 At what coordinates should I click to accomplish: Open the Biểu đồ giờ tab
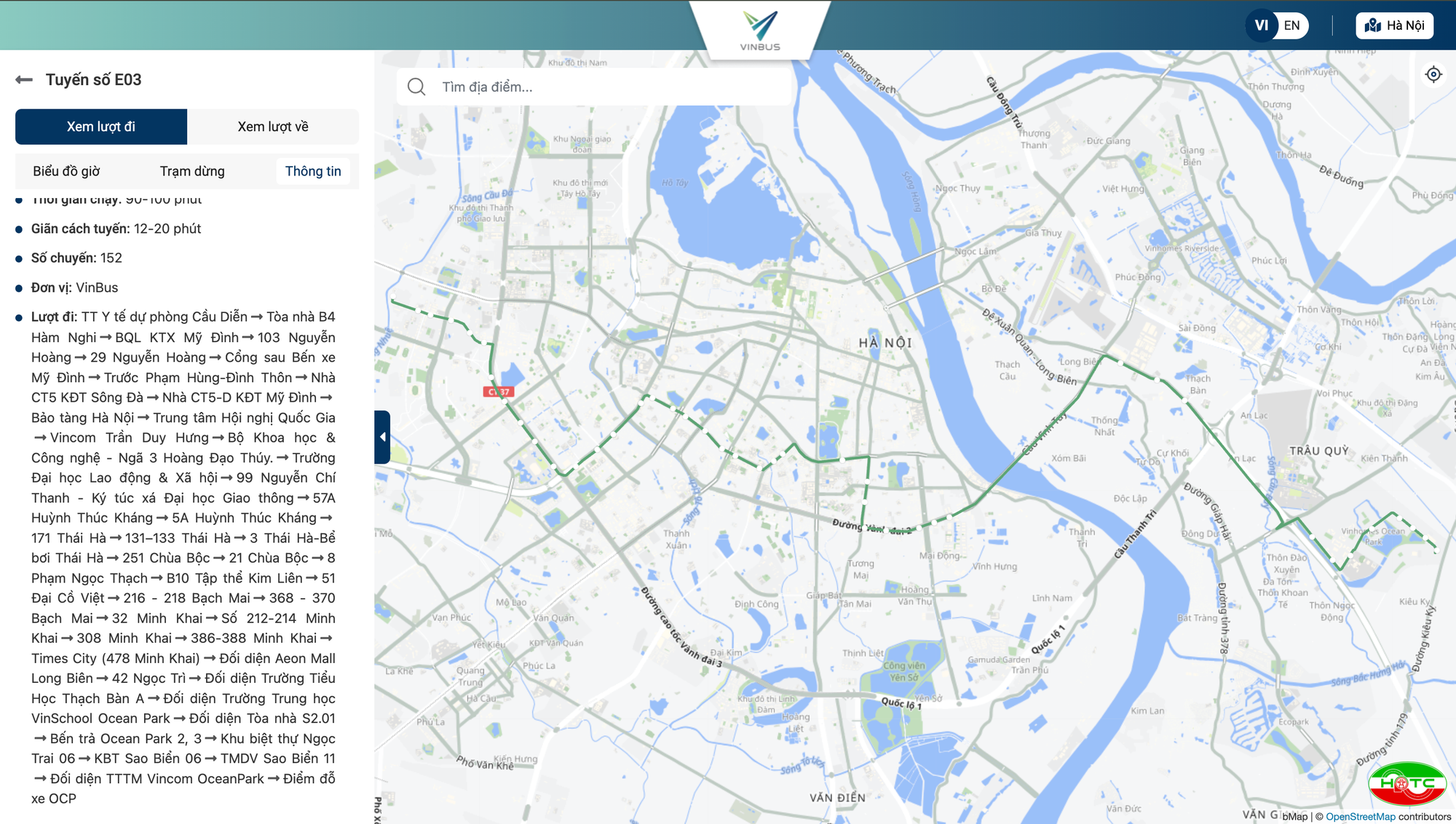point(66,171)
